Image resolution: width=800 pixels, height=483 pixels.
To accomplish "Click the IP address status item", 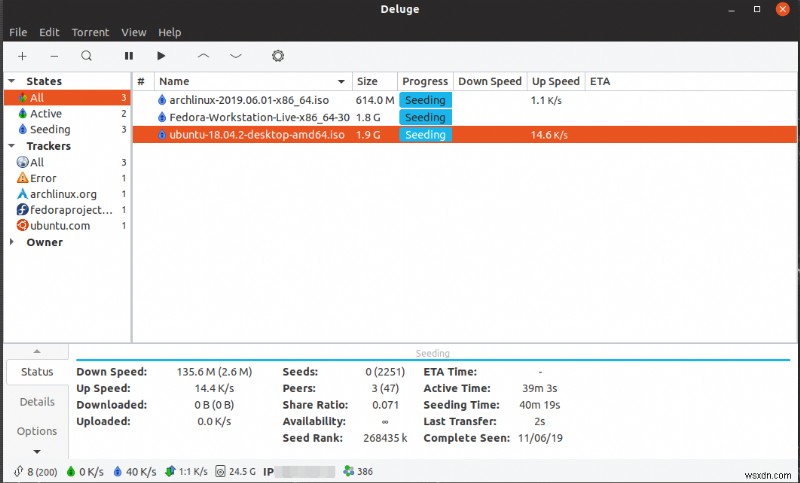I will point(299,472).
